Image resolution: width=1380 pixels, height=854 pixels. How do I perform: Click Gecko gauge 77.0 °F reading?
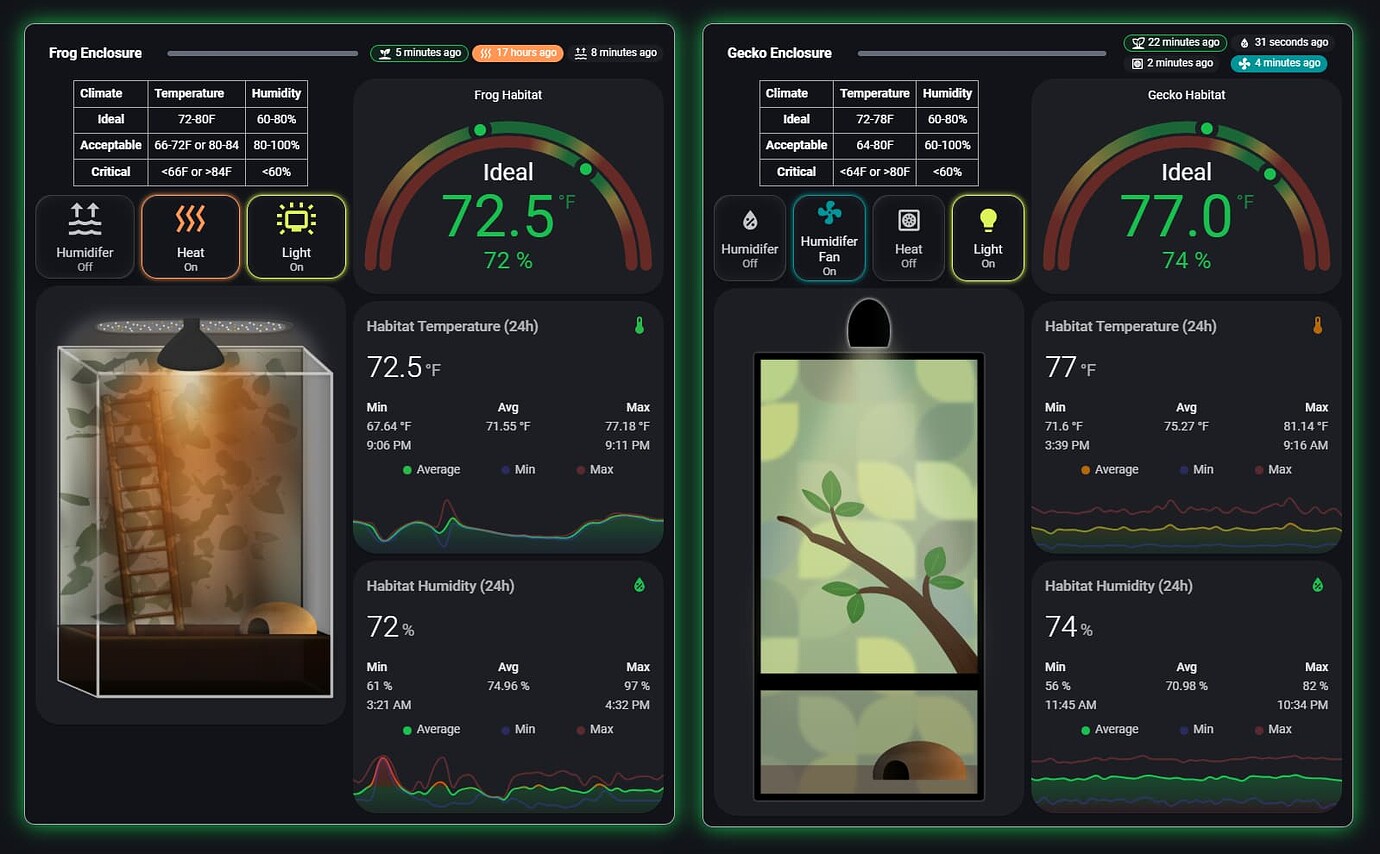[1186, 216]
